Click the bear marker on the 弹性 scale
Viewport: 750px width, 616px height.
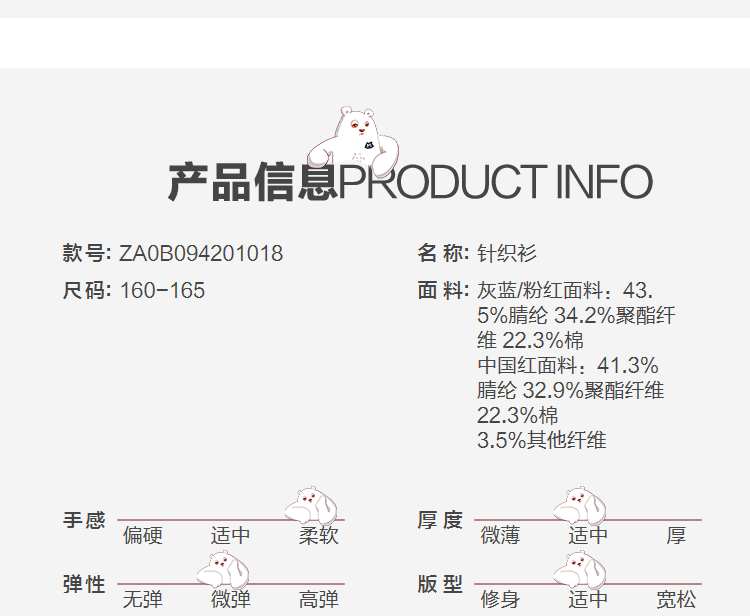tap(223, 569)
